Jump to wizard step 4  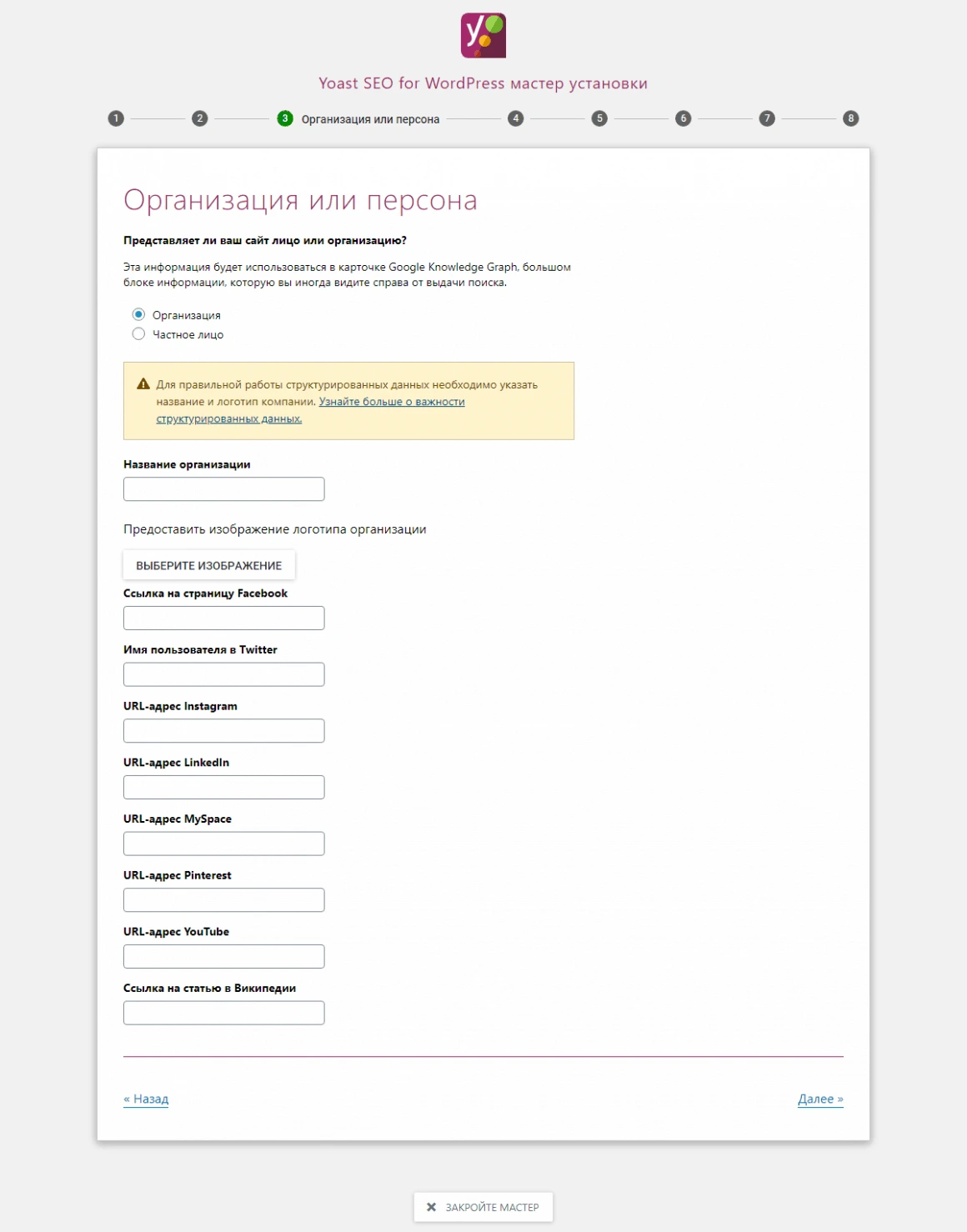click(516, 118)
